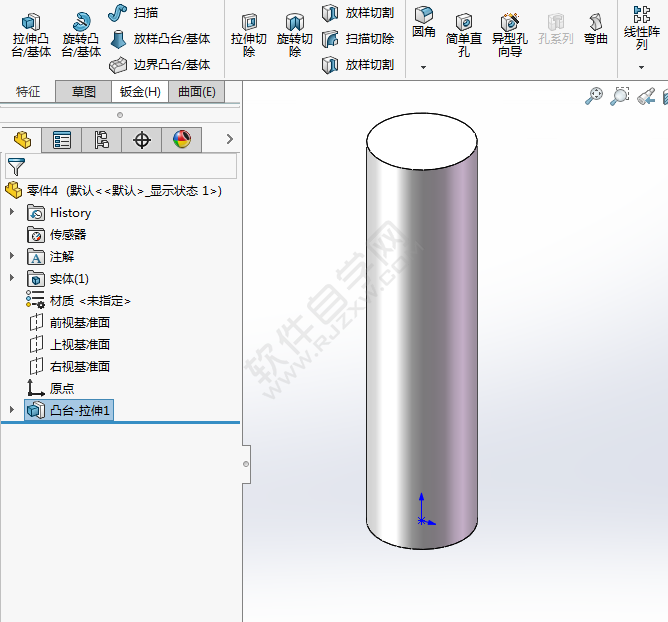Open the DisplayManager color ball tab
Viewport: 668px width, 622px height.
click(181, 140)
